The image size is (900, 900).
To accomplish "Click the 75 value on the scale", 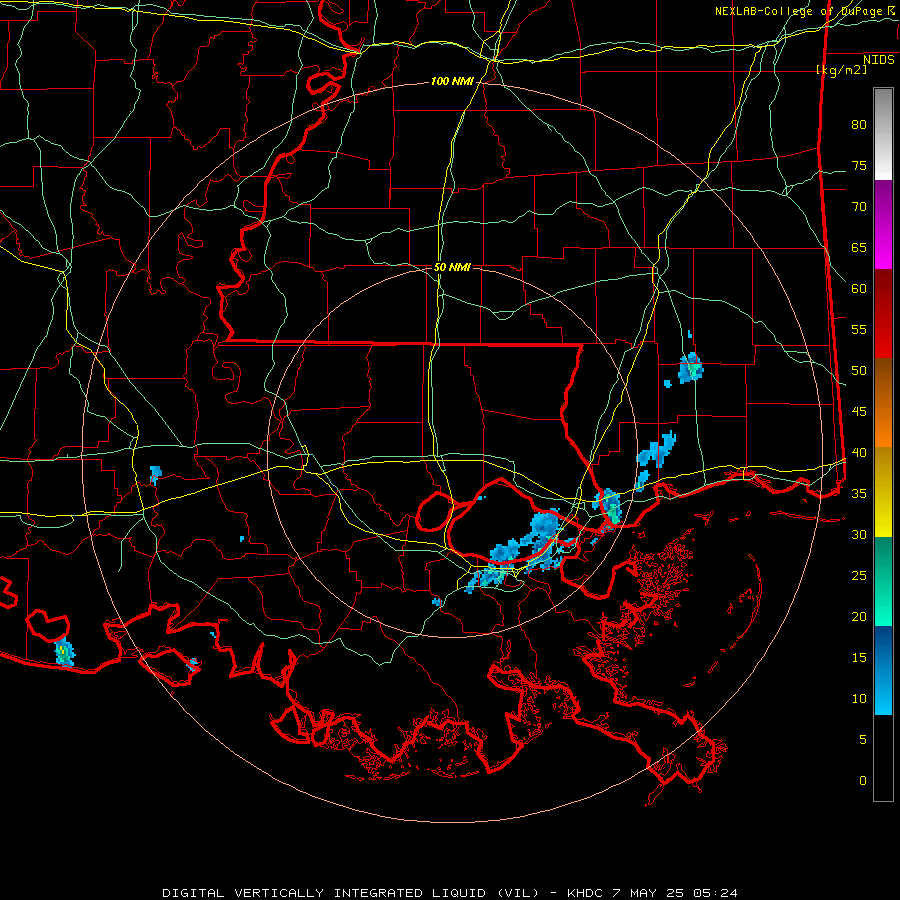I will [x=859, y=165].
